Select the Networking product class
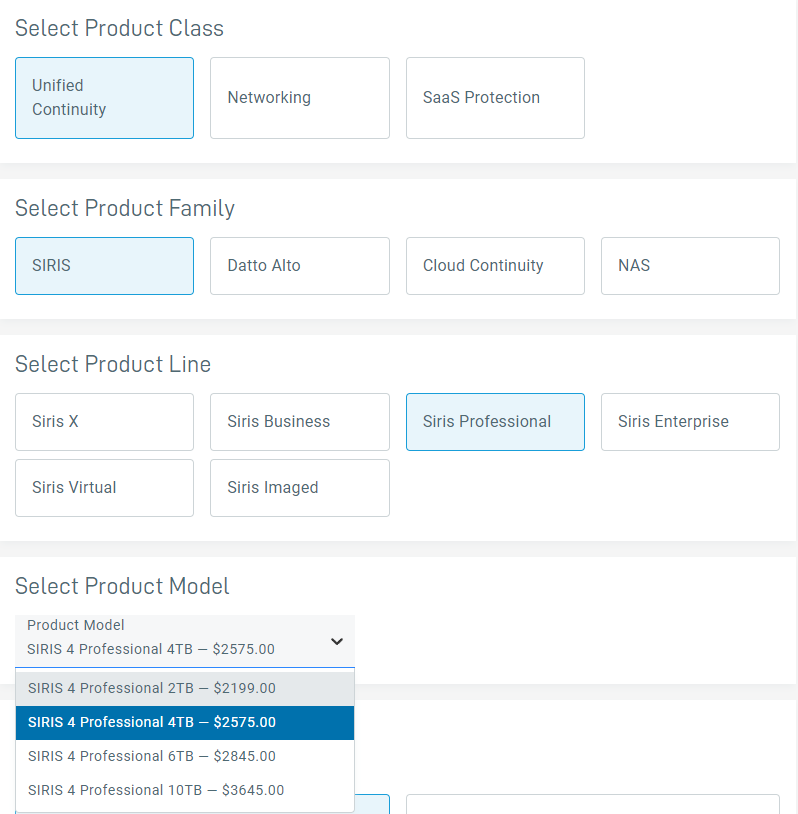 (x=299, y=98)
